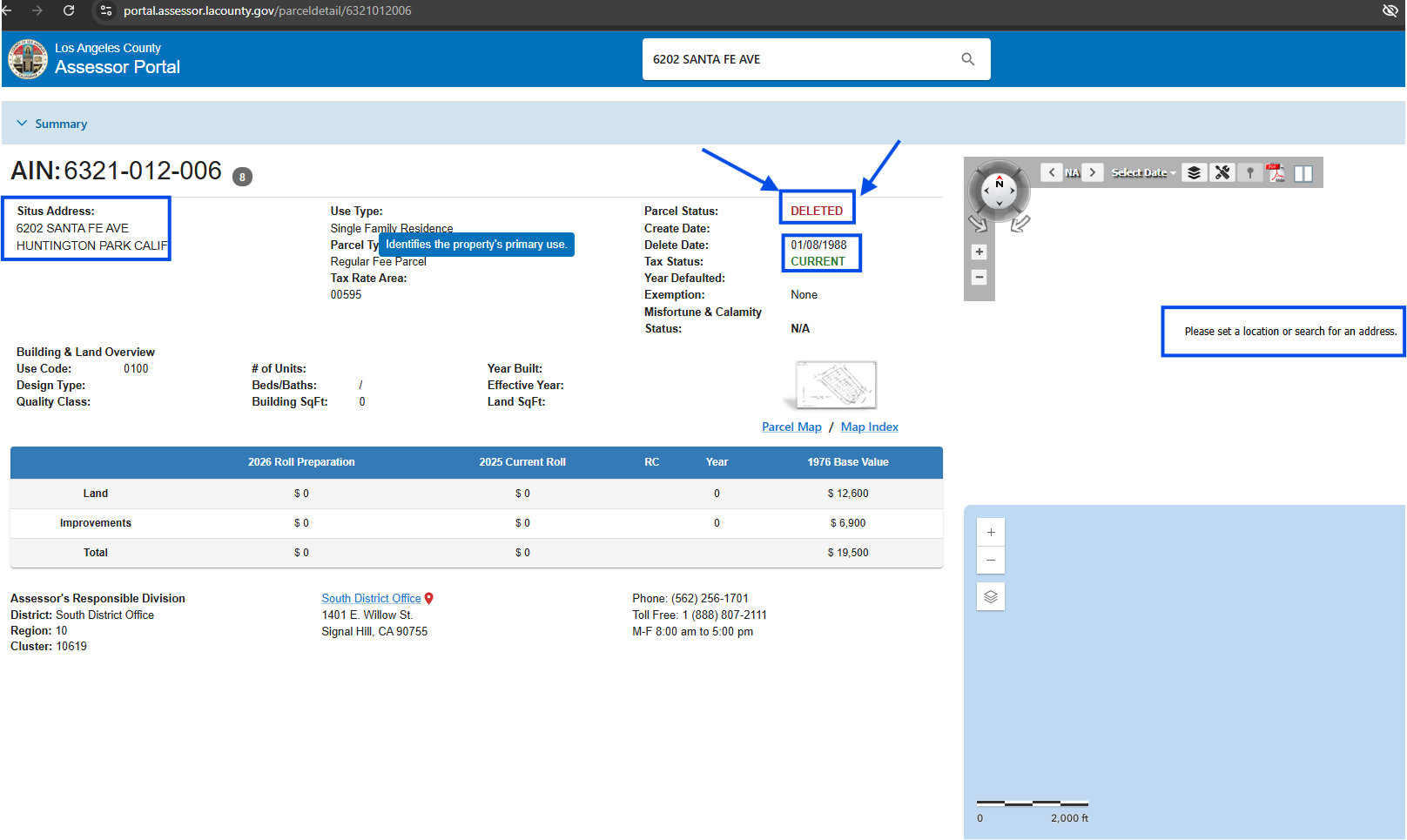Export the aerial view as PDF
Image resolution: width=1407 pixels, height=840 pixels.
pyautogui.click(x=1276, y=172)
